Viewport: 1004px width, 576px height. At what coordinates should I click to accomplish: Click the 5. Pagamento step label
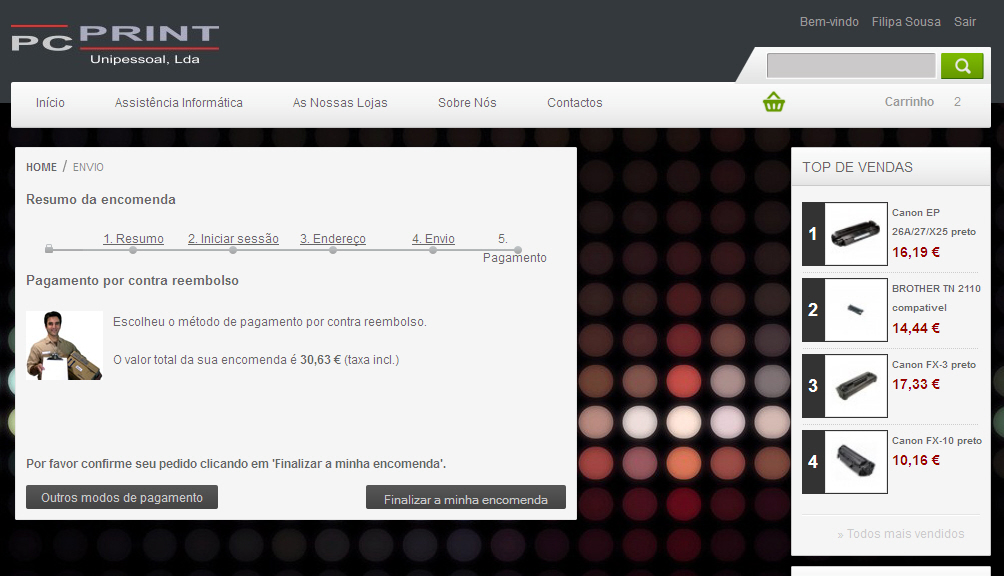(x=514, y=248)
